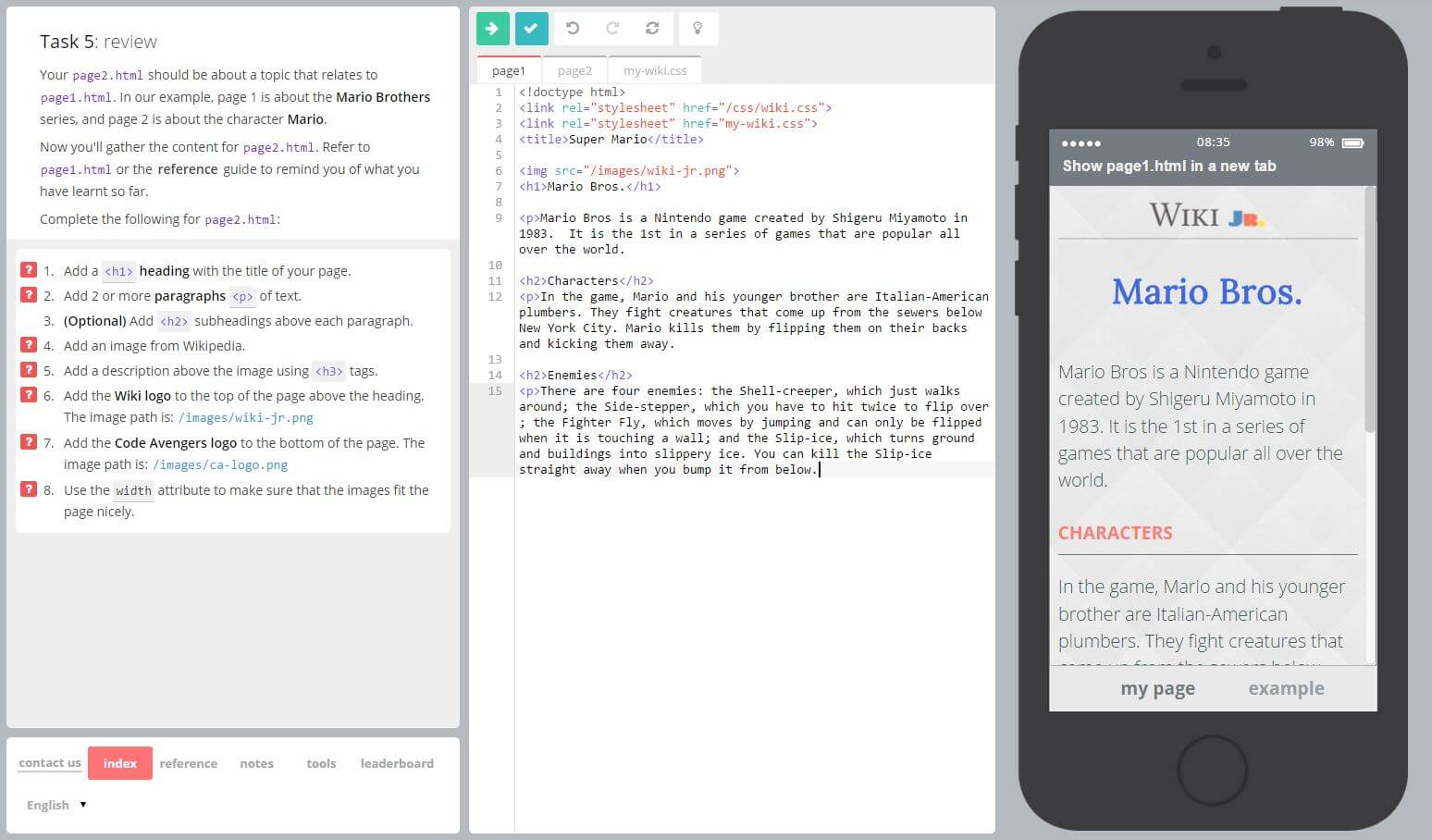
Task: Click the /images/wiki-jr.png path text
Action: (x=246, y=417)
